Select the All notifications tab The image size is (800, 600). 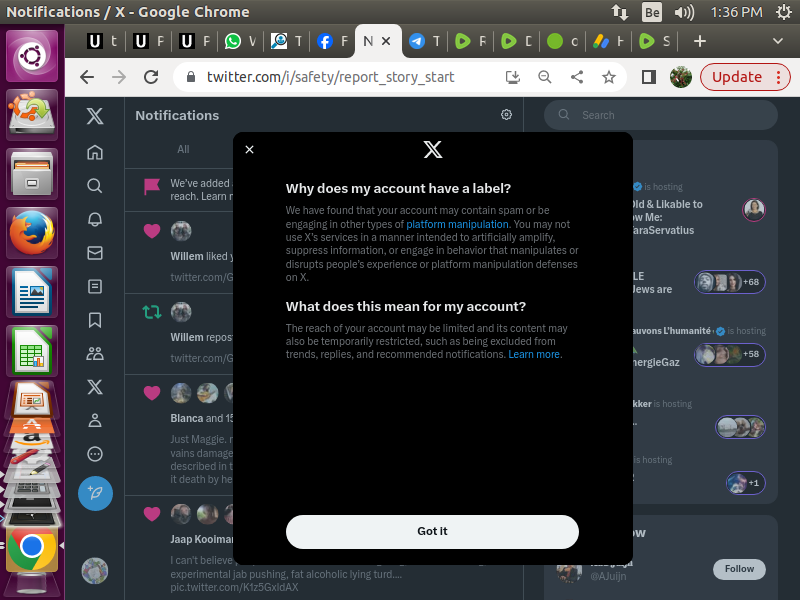pos(183,149)
